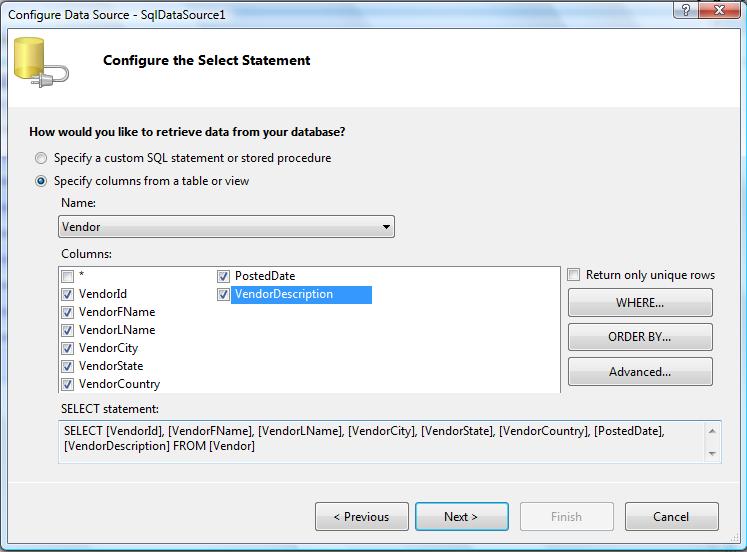Viewport: 747px width, 552px height.
Task: Open the Name dropdown showing Vendor
Action: point(226,227)
